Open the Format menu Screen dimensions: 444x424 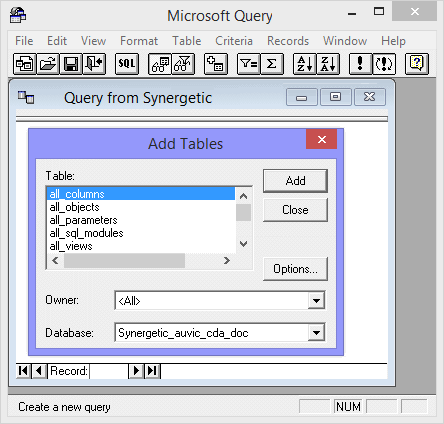click(139, 41)
